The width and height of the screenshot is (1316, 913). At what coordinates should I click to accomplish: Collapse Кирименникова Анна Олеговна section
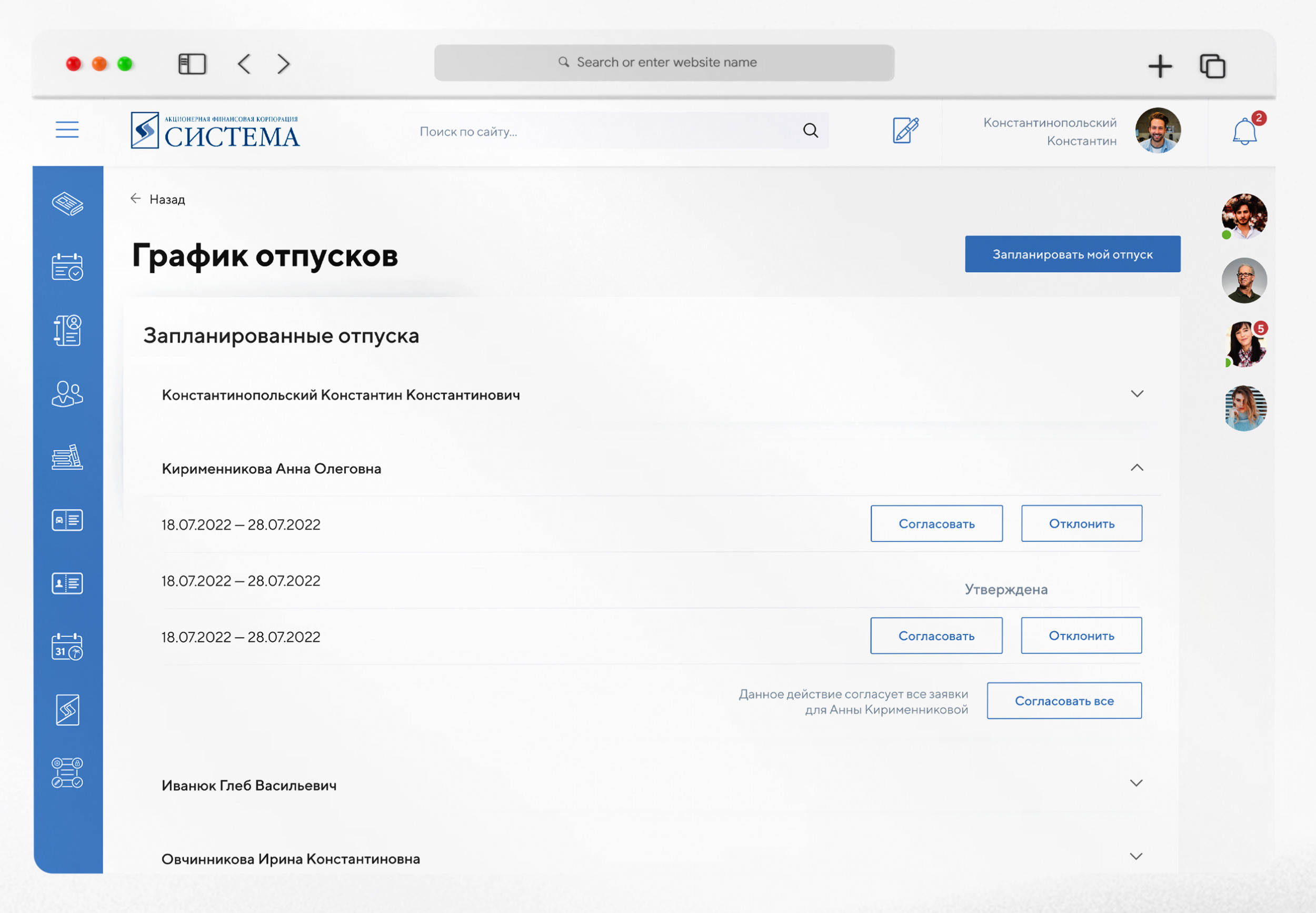coord(1137,468)
